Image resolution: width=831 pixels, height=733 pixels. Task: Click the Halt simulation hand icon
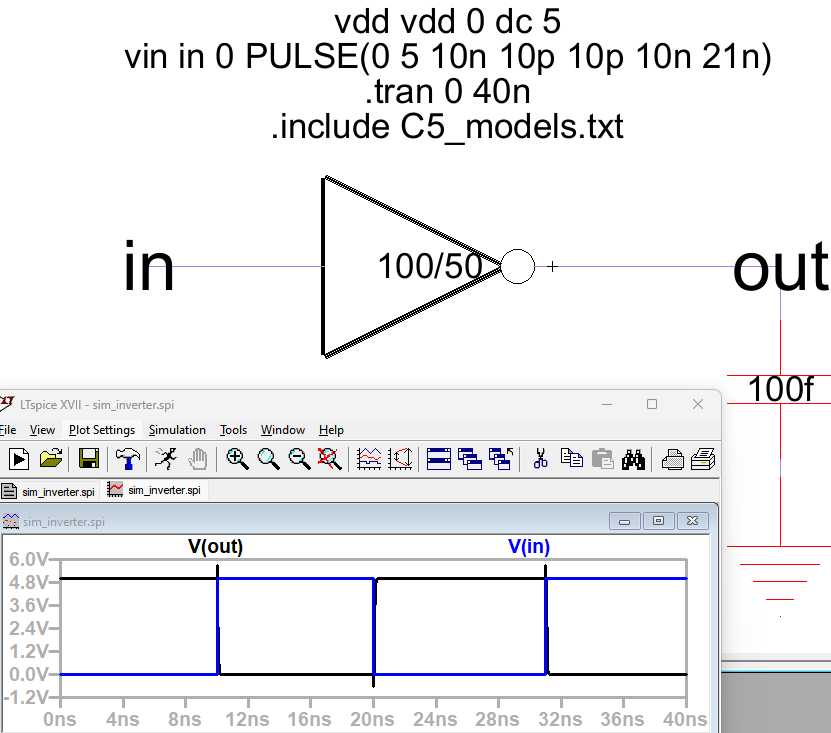point(199,459)
